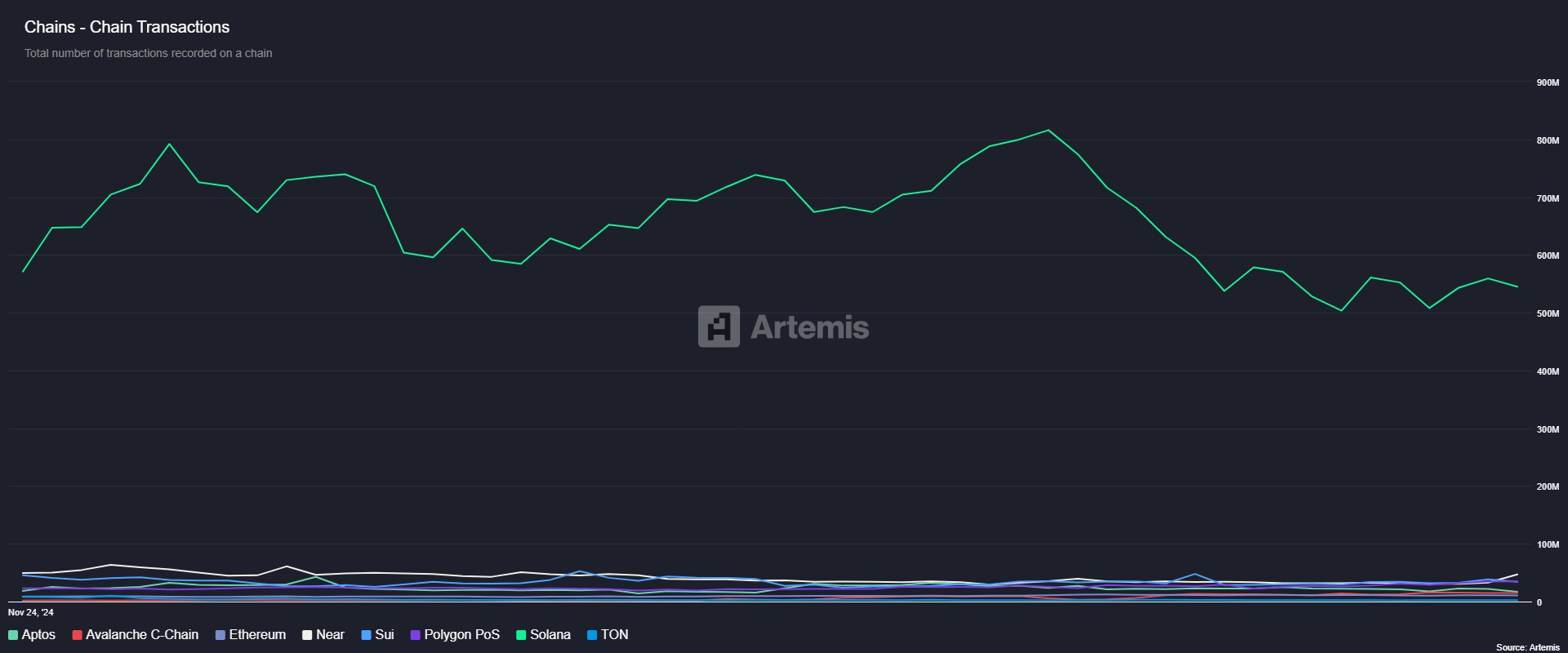Viewport: 1568px width, 653px height.
Task: Click the Artemis watermark logo icon
Action: click(x=719, y=326)
